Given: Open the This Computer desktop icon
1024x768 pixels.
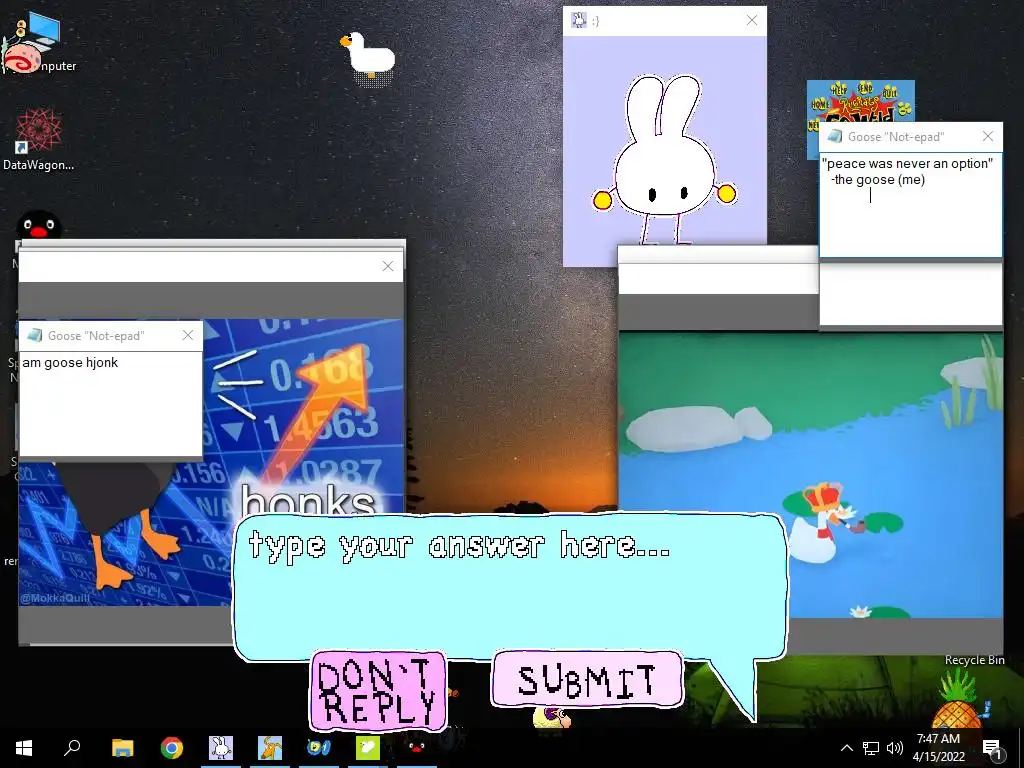Looking at the screenshot, I should click(x=39, y=42).
